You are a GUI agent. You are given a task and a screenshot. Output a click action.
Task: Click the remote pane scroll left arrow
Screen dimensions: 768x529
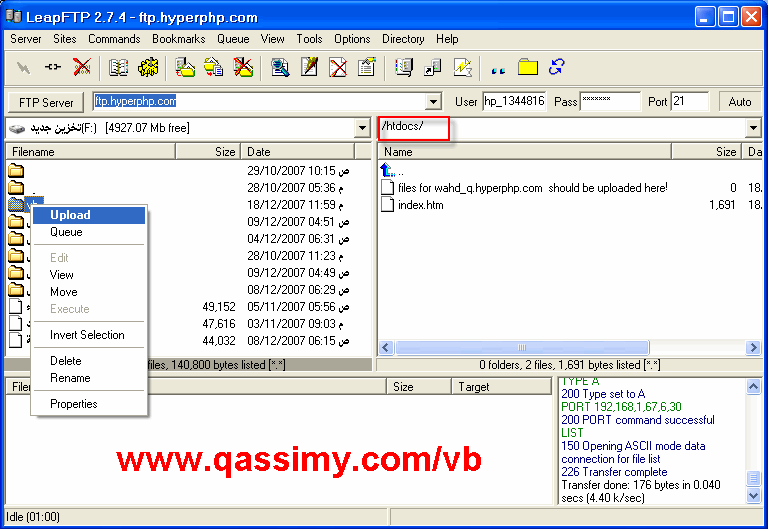click(x=385, y=348)
